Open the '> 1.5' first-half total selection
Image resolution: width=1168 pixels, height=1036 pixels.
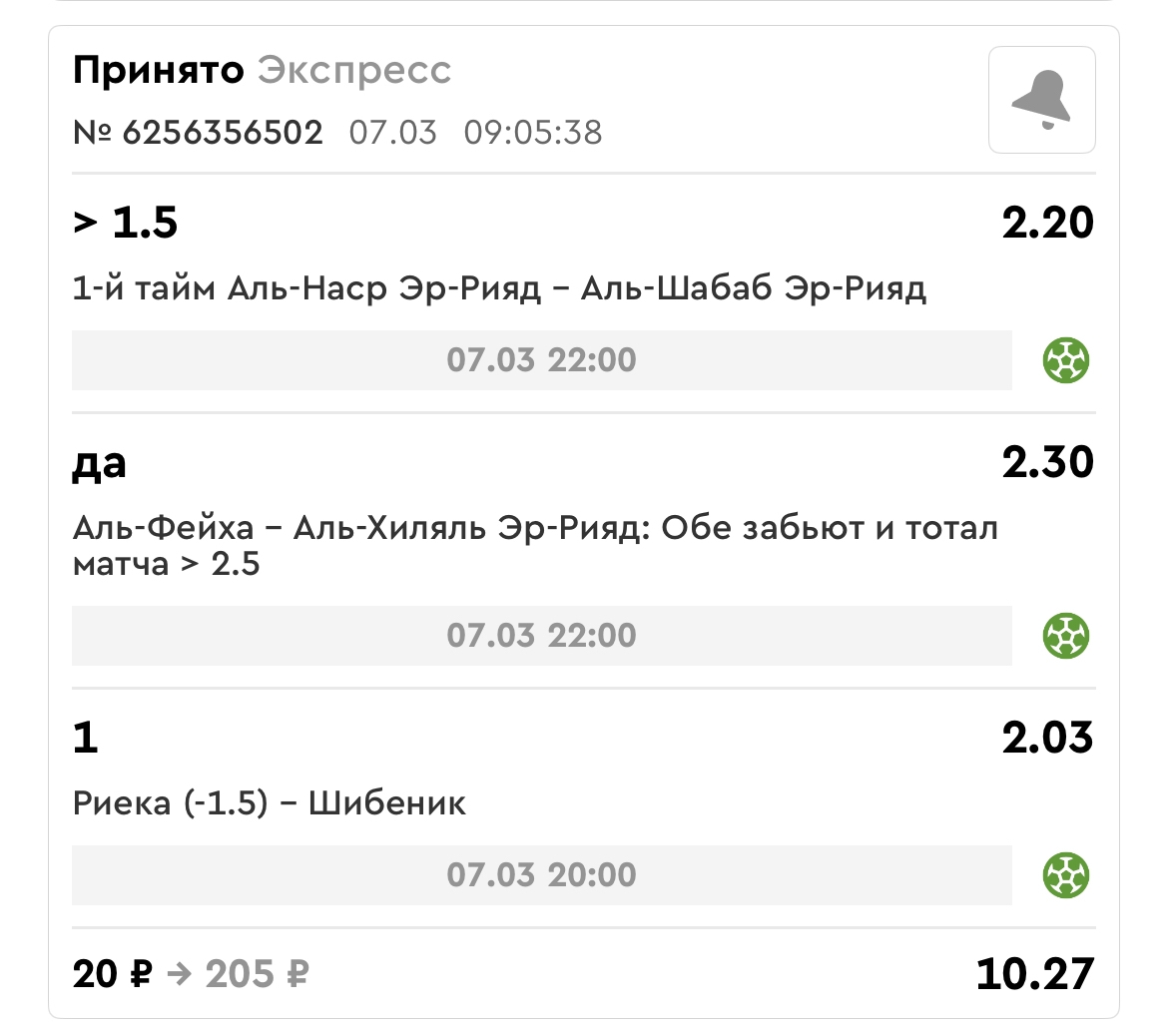coord(125,222)
